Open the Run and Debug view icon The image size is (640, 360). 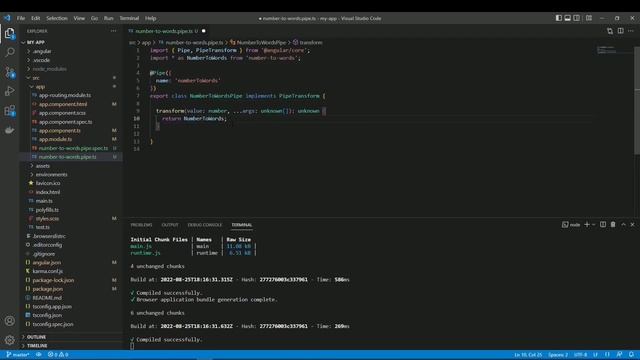9,91
